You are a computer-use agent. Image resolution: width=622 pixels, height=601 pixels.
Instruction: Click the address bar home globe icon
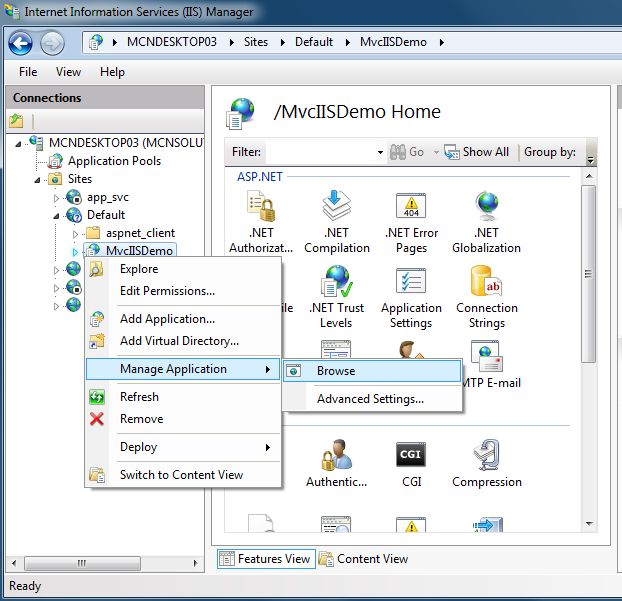point(96,42)
